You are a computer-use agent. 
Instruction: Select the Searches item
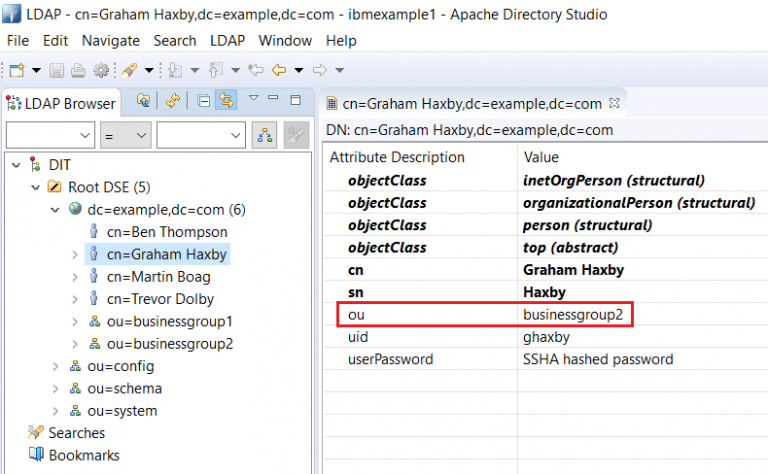pyautogui.click(x=76, y=433)
